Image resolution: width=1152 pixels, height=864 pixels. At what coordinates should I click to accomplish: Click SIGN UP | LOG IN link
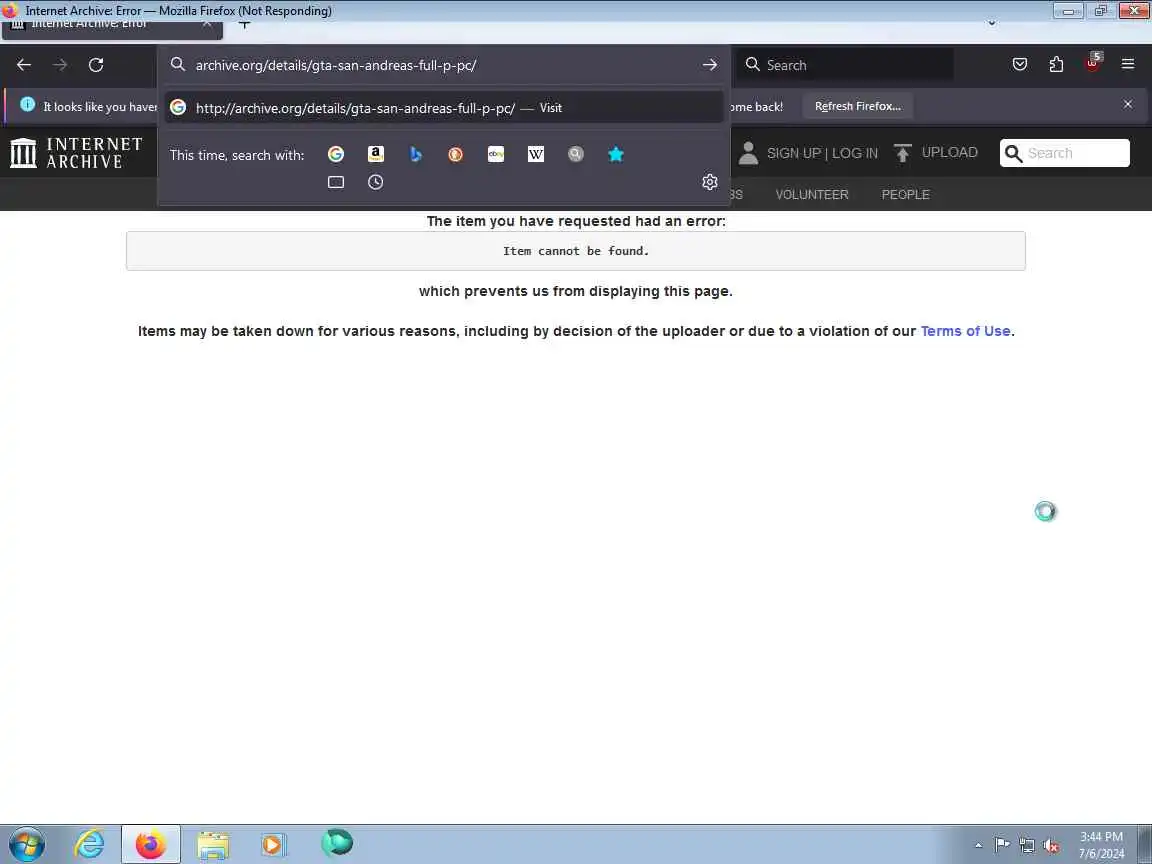pyautogui.click(x=822, y=153)
